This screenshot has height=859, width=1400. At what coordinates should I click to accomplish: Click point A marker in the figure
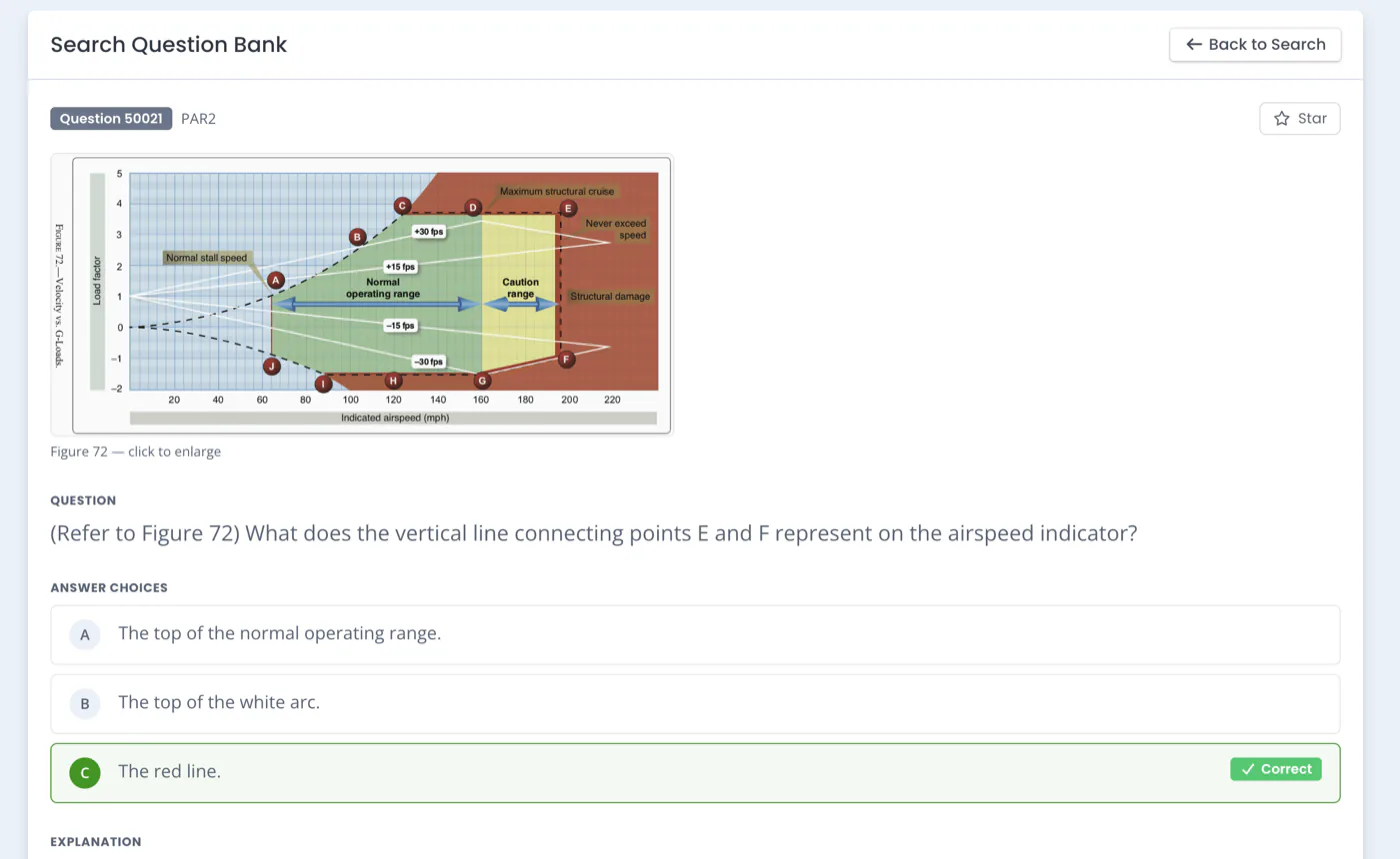(x=276, y=280)
